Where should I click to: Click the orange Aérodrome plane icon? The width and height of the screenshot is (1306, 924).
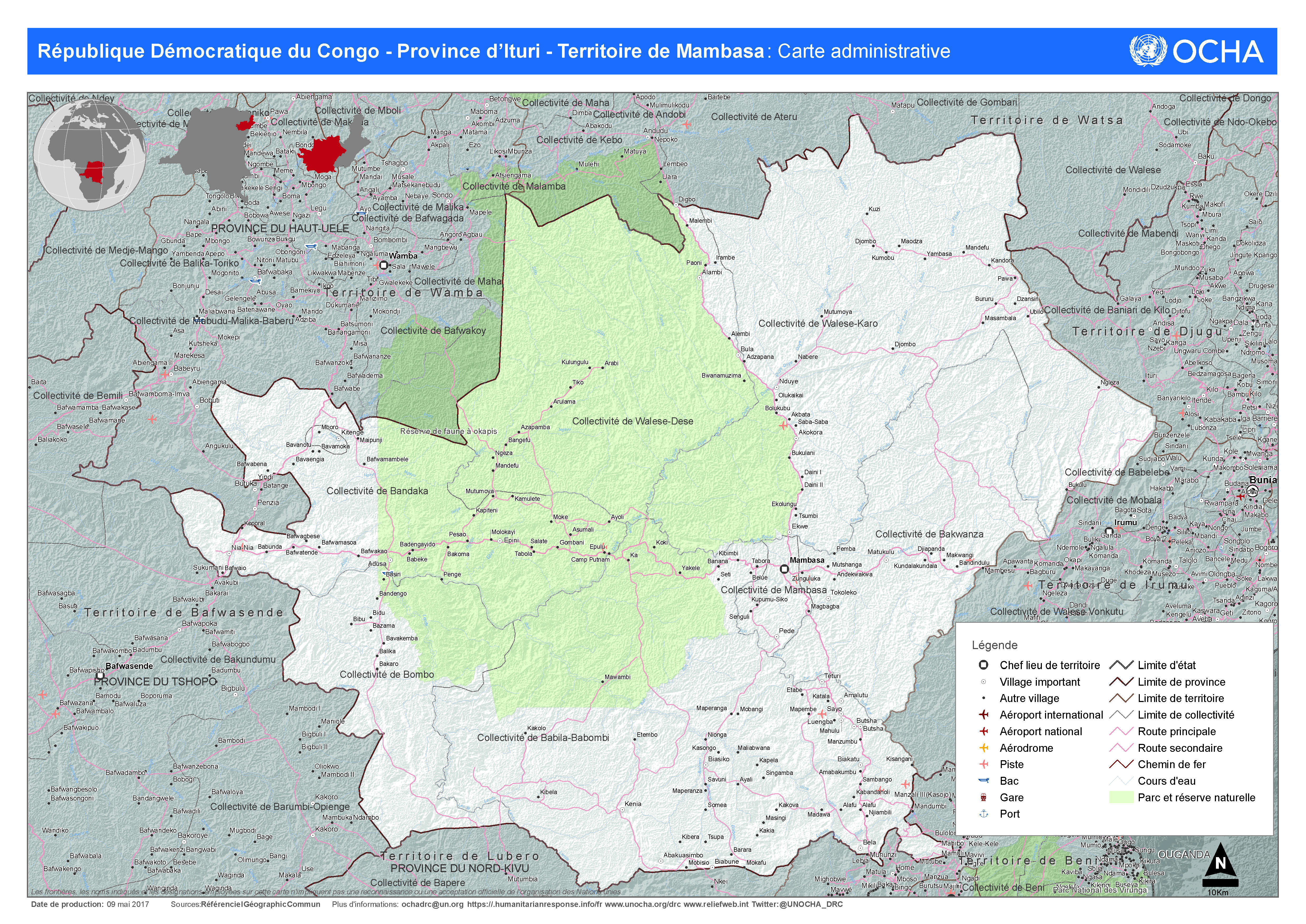(x=983, y=748)
